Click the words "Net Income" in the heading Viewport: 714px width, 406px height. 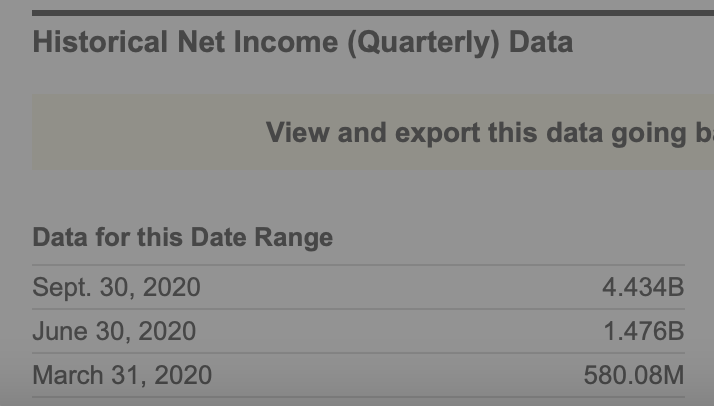coord(258,43)
